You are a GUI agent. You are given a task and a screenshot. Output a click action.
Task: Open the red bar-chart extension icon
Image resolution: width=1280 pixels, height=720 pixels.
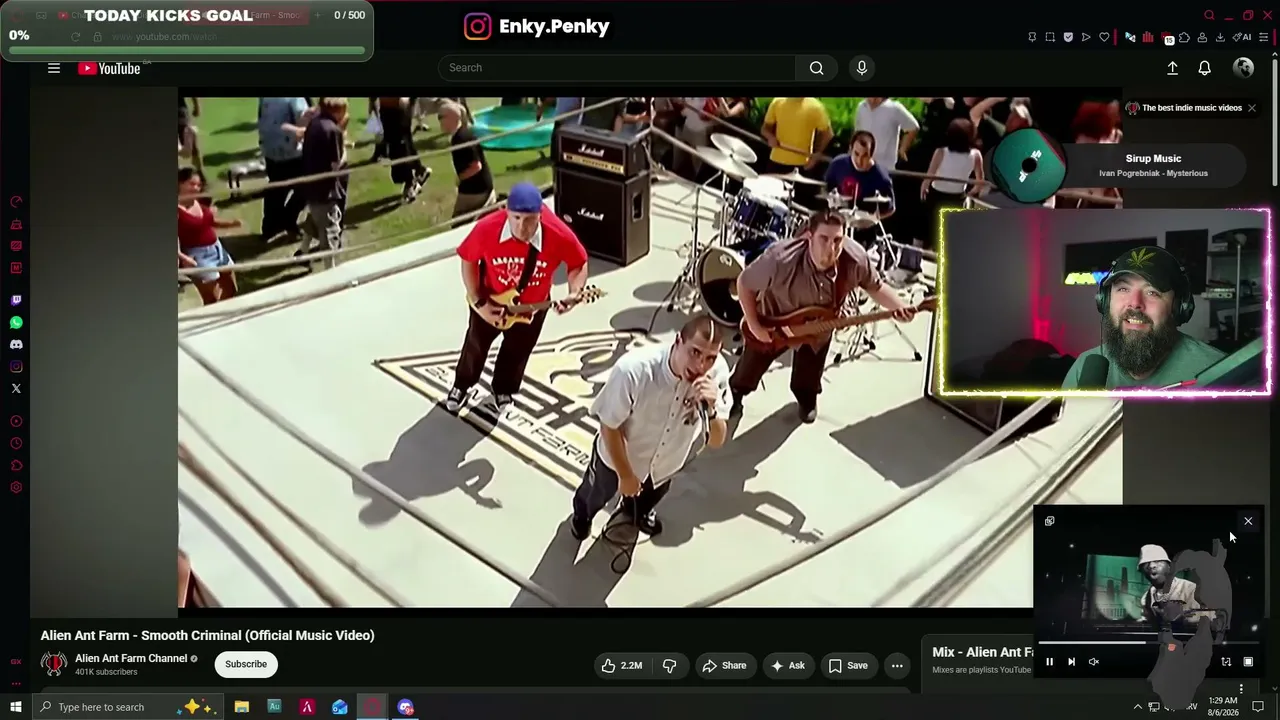point(1148,37)
